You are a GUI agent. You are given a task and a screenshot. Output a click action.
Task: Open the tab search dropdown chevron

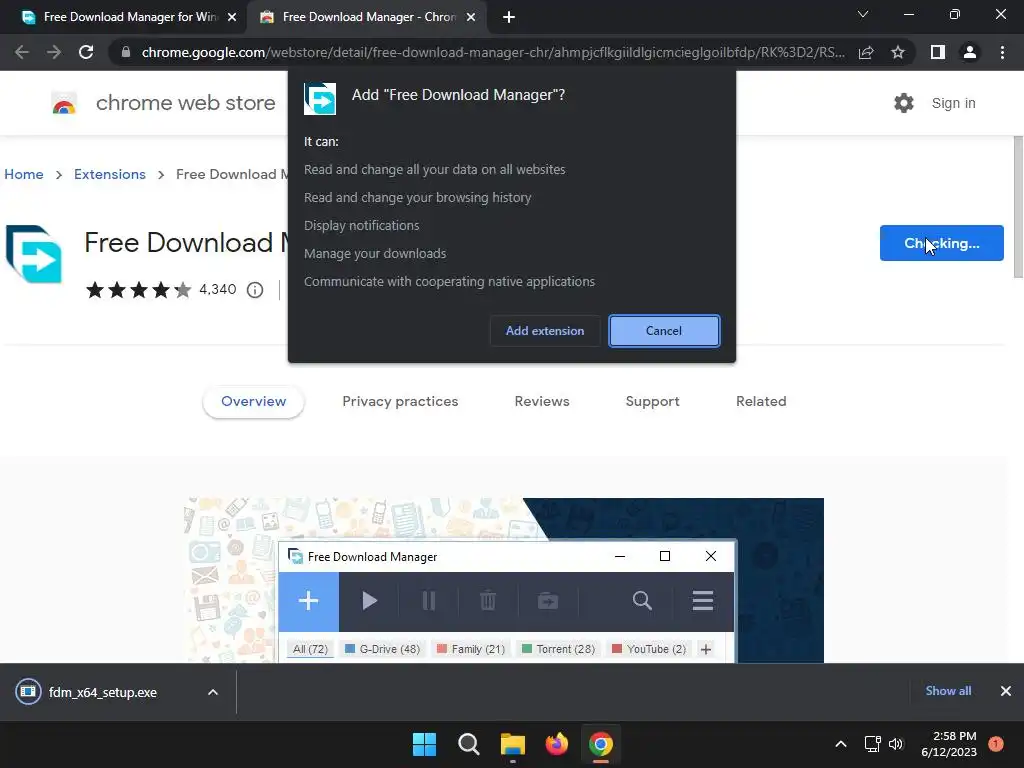pyautogui.click(x=863, y=14)
